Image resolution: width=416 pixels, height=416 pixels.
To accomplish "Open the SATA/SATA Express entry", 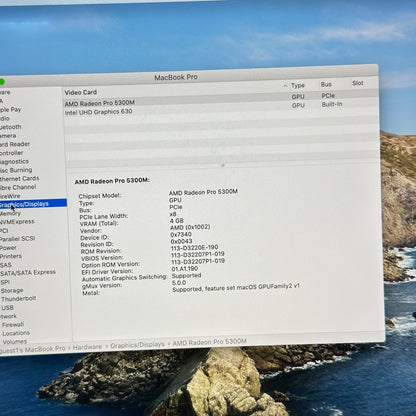I will 28,273.
